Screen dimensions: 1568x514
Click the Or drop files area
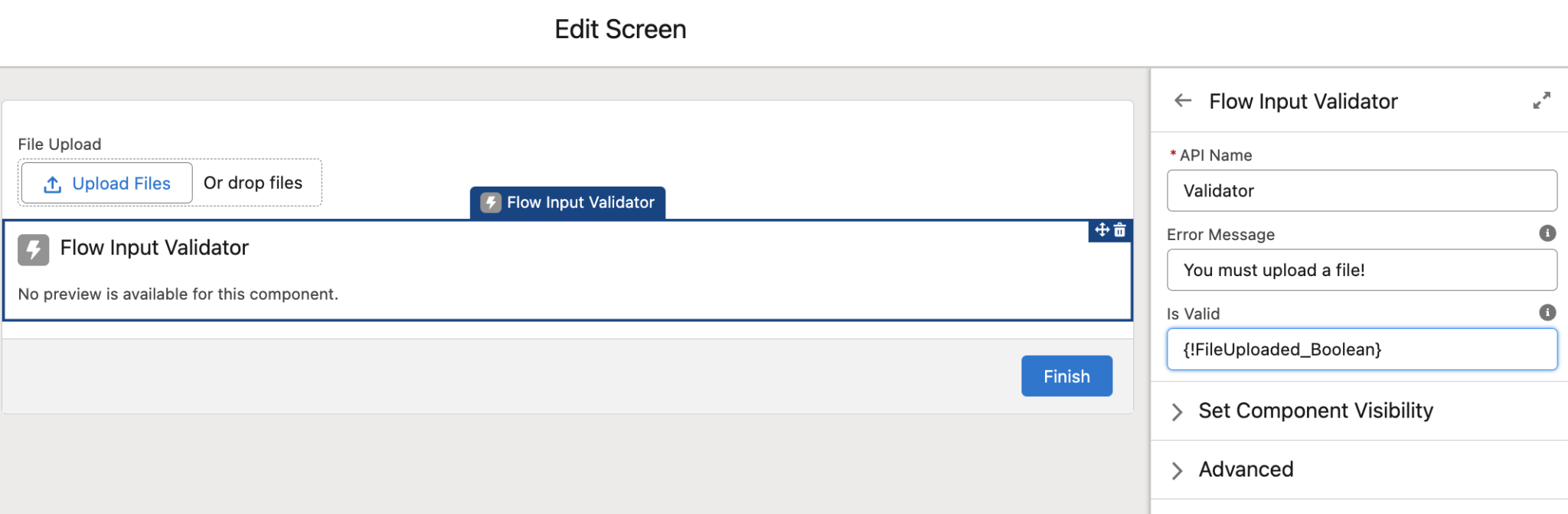253,183
